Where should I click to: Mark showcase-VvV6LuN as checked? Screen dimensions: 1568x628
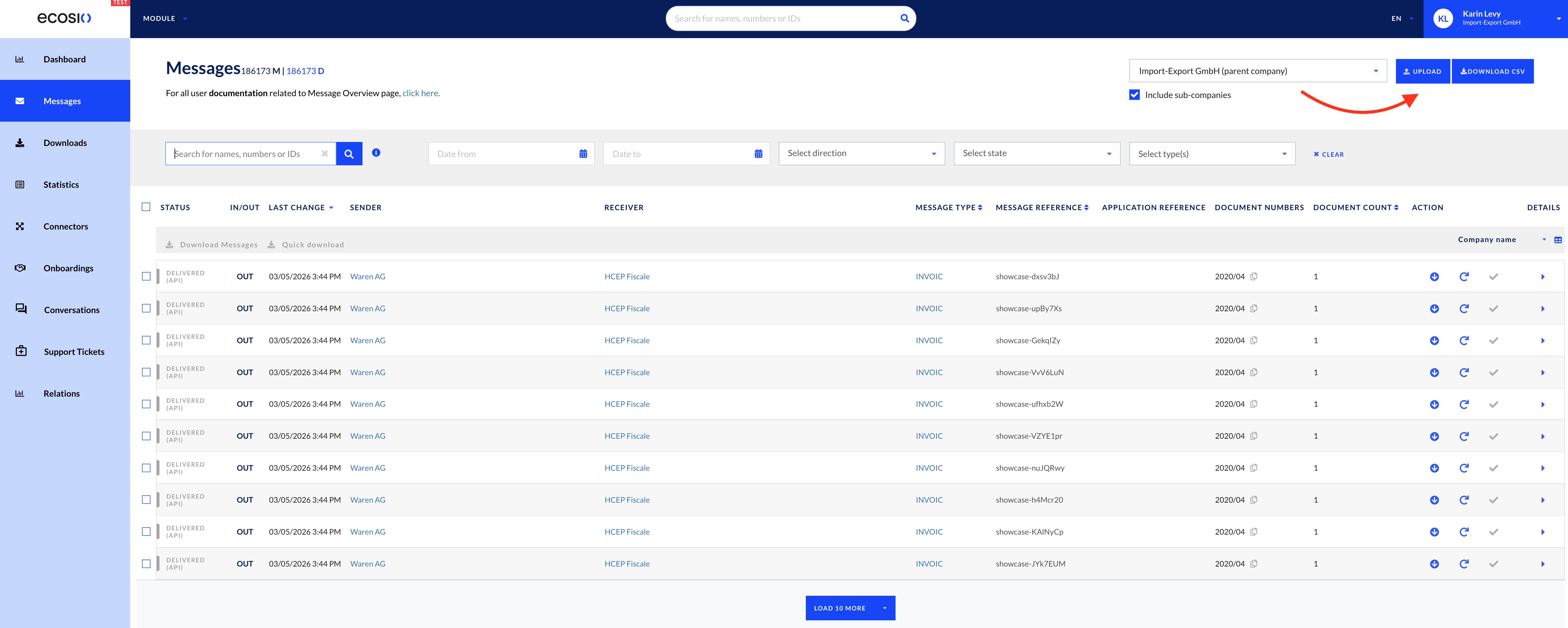(x=1493, y=372)
